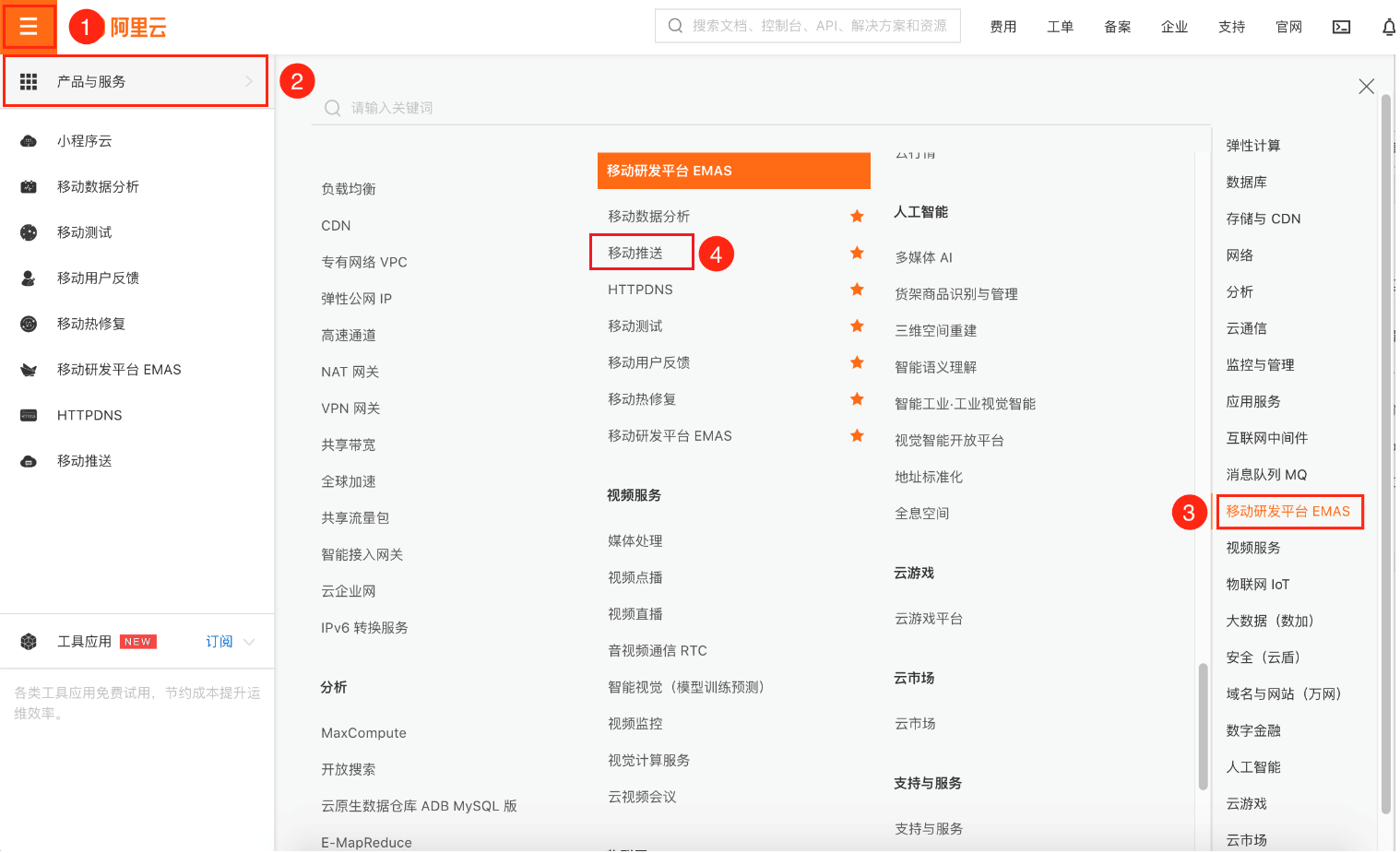Open NAT 网关 product

click(x=350, y=372)
